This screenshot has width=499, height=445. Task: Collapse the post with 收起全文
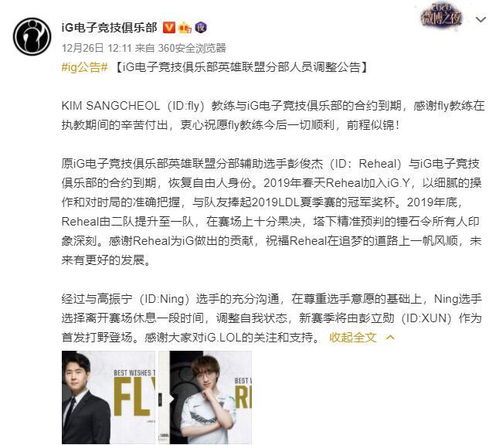click(x=352, y=337)
